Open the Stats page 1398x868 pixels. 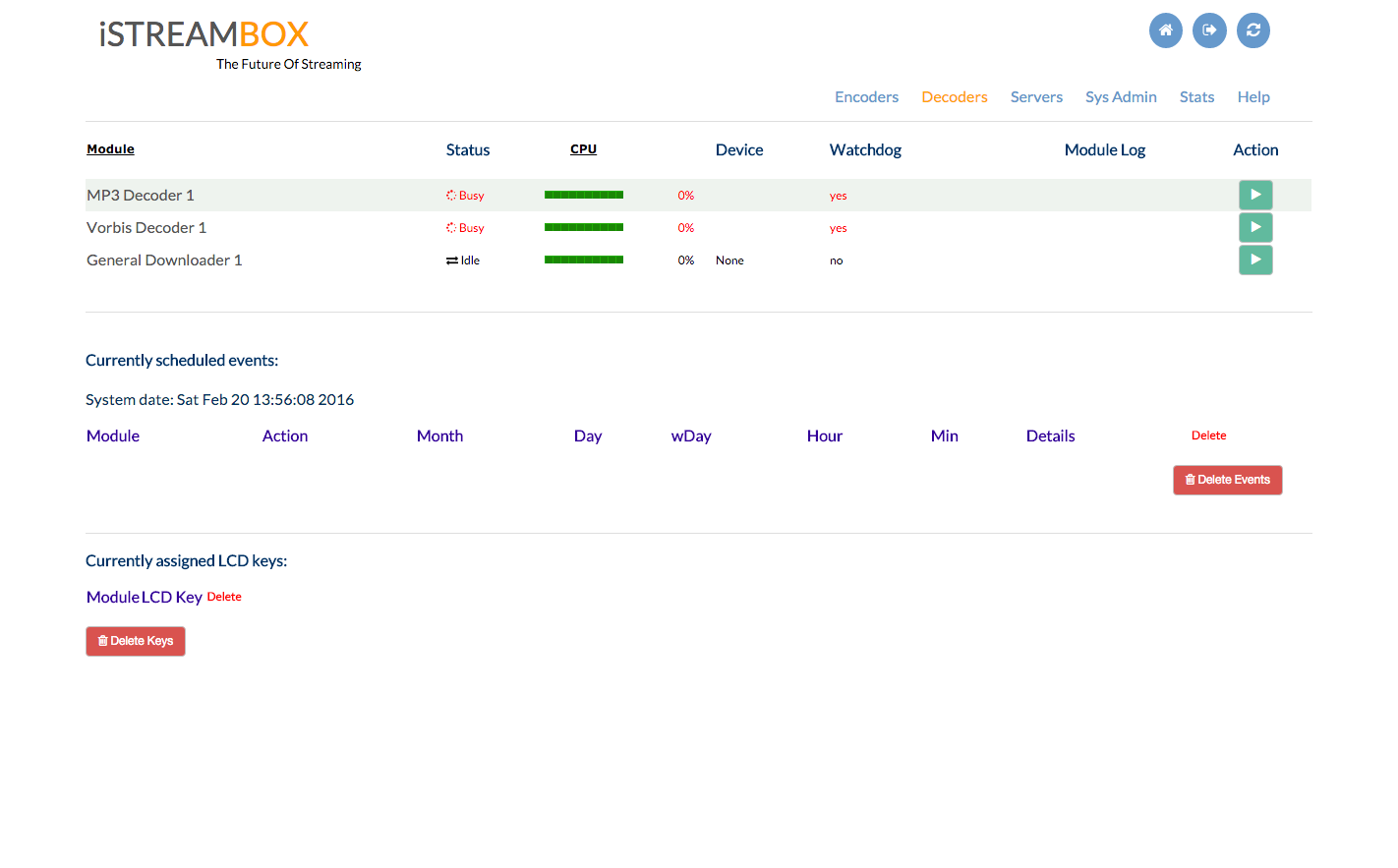(x=1196, y=96)
